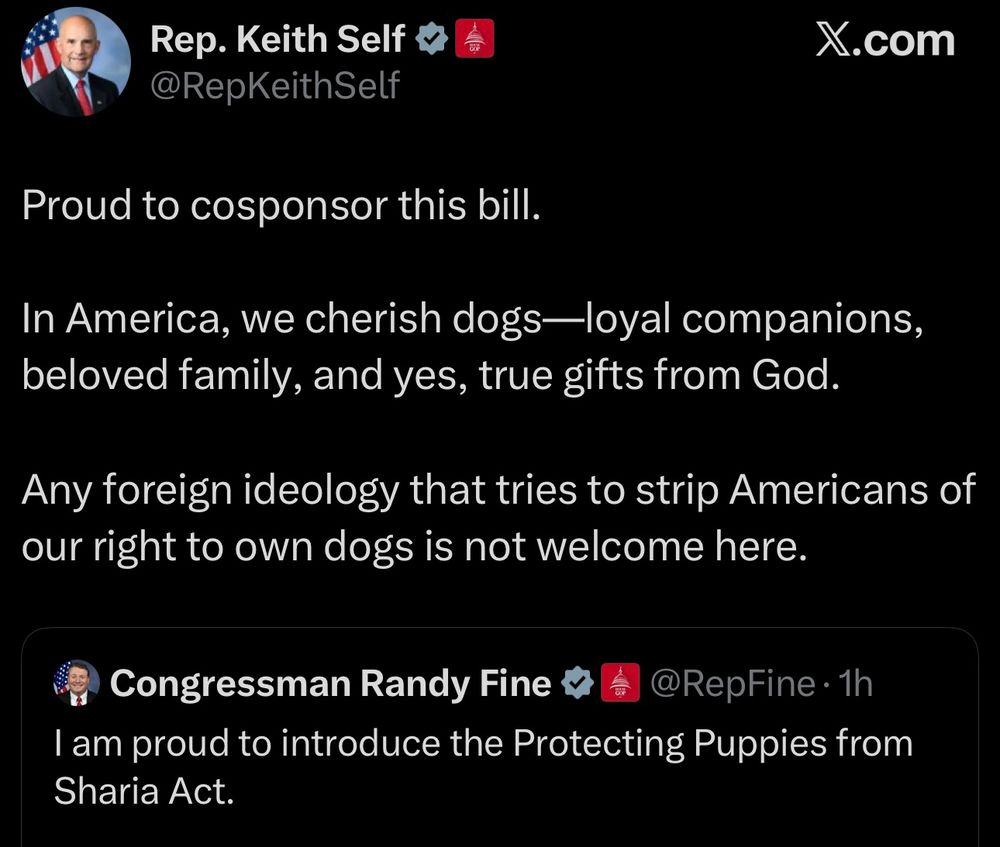Click the 'com' text of the X.com watermark
1000x847 pixels.
pos(912,41)
